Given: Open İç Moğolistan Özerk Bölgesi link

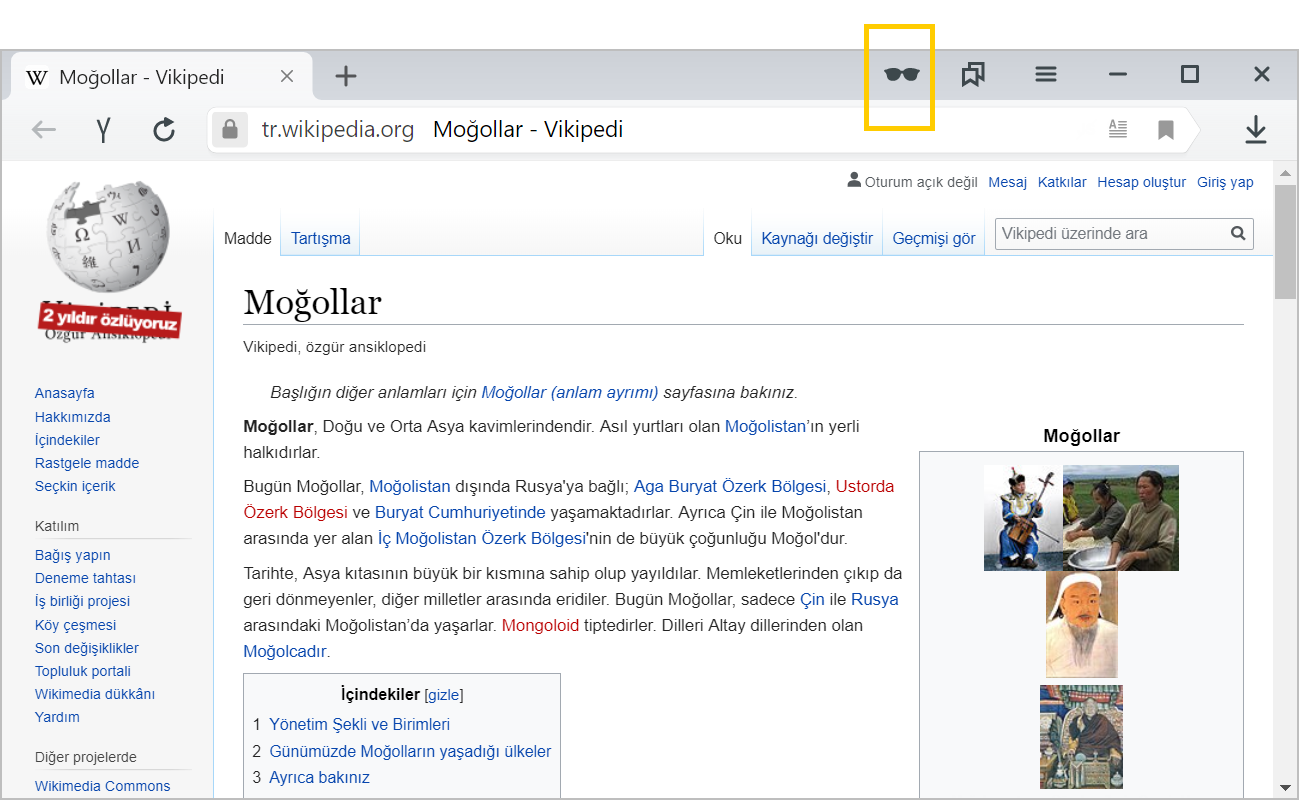Looking at the screenshot, I should coord(481,538).
